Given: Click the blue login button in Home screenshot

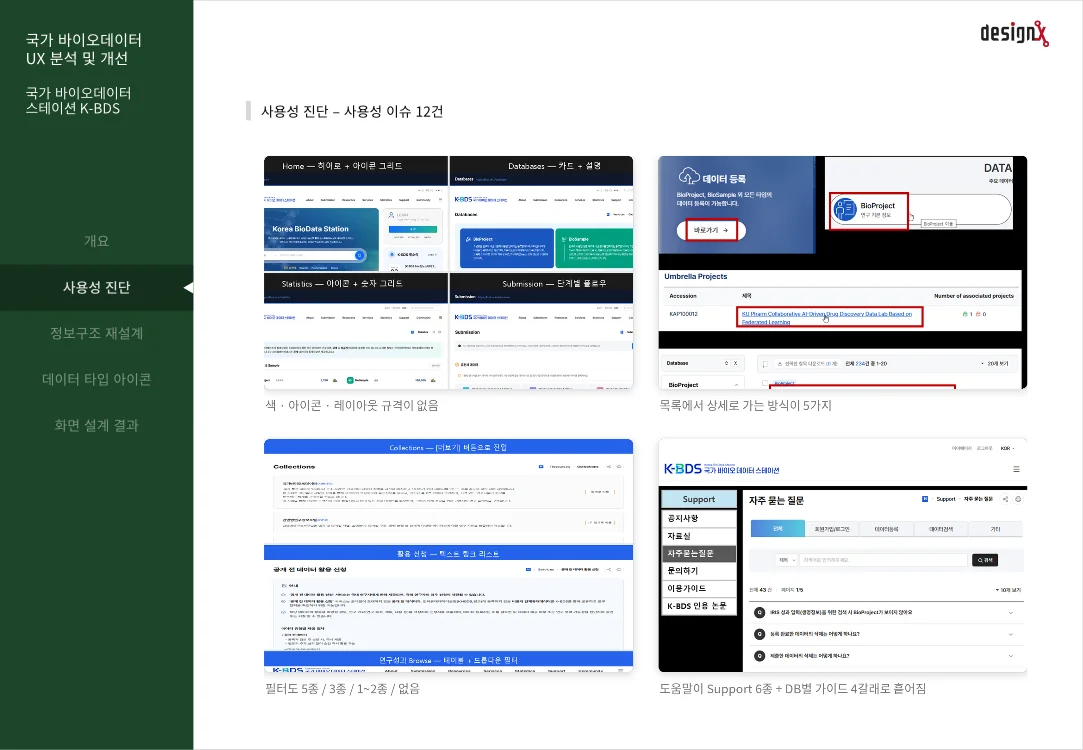Looking at the screenshot, I should click(x=413, y=229).
